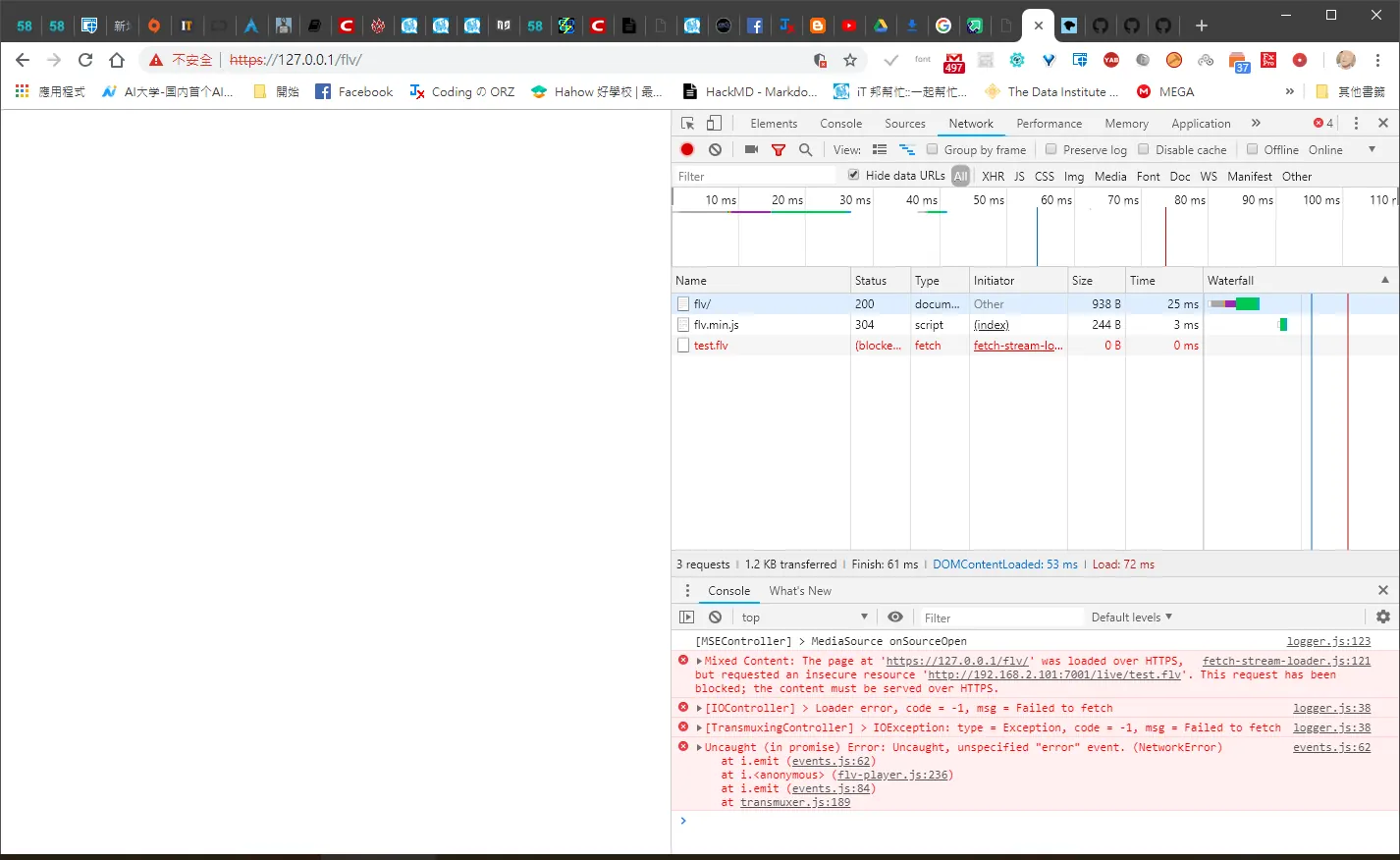Select the XHR filter type

coord(993,176)
